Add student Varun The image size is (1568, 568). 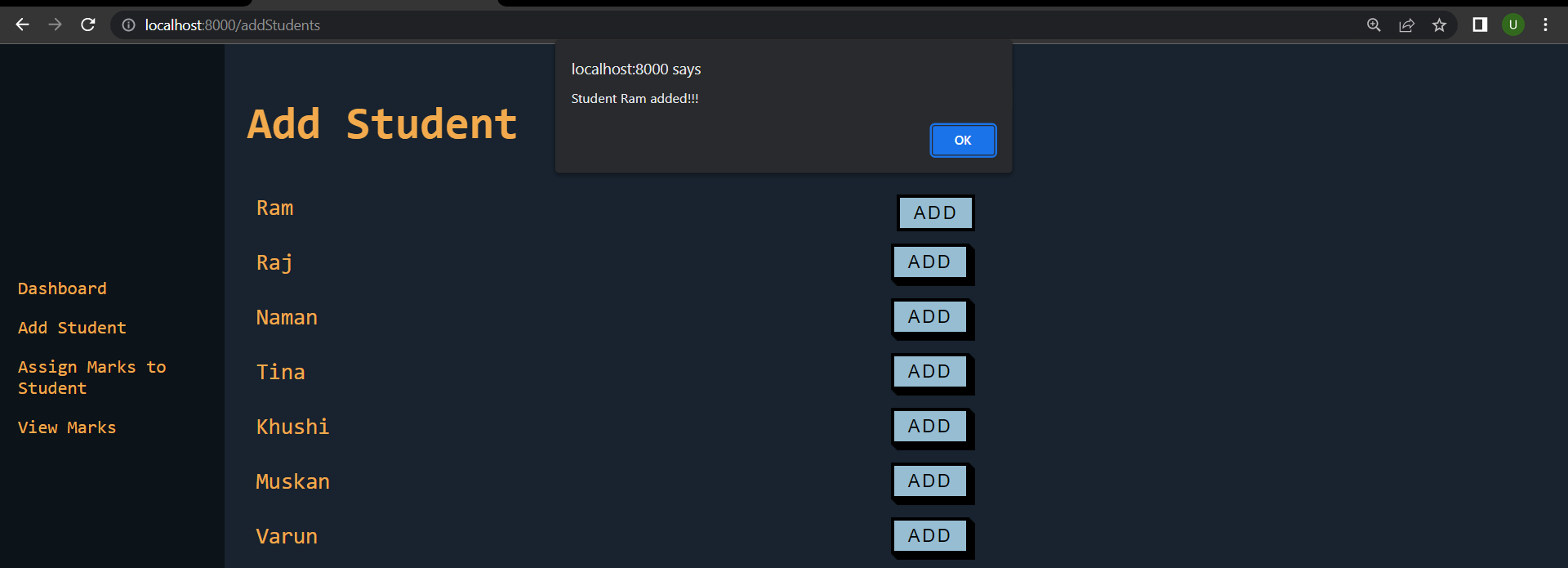coord(932,538)
